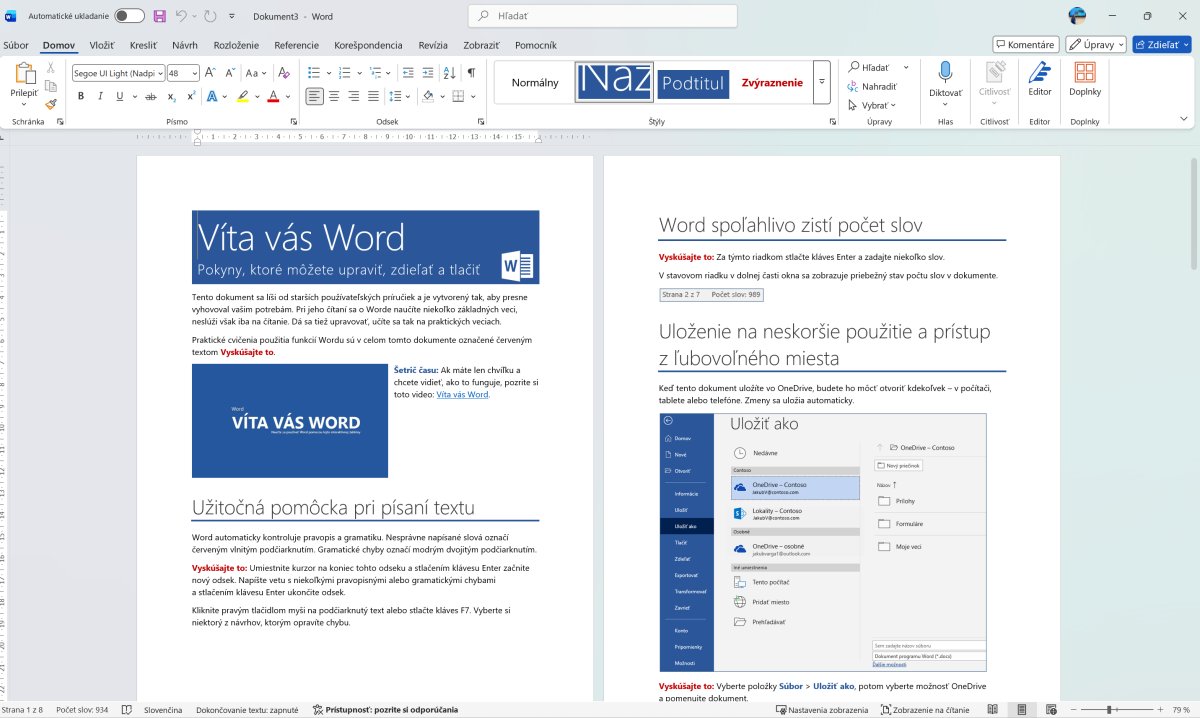This screenshot has width=1200, height=718.
Task: Toggle strikethrough text formatting
Action: [150, 96]
